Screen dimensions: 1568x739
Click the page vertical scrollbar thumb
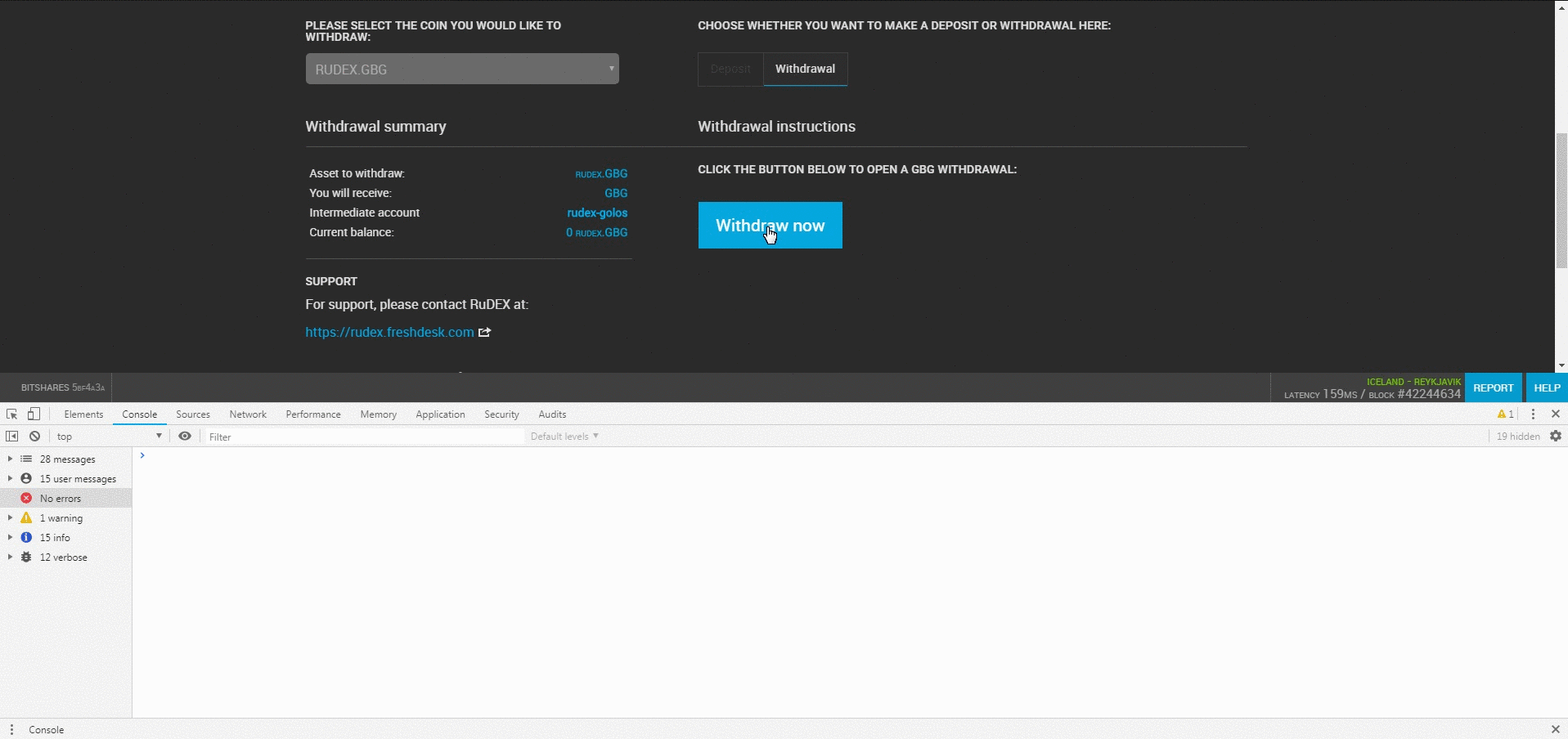[x=1561, y=200]
